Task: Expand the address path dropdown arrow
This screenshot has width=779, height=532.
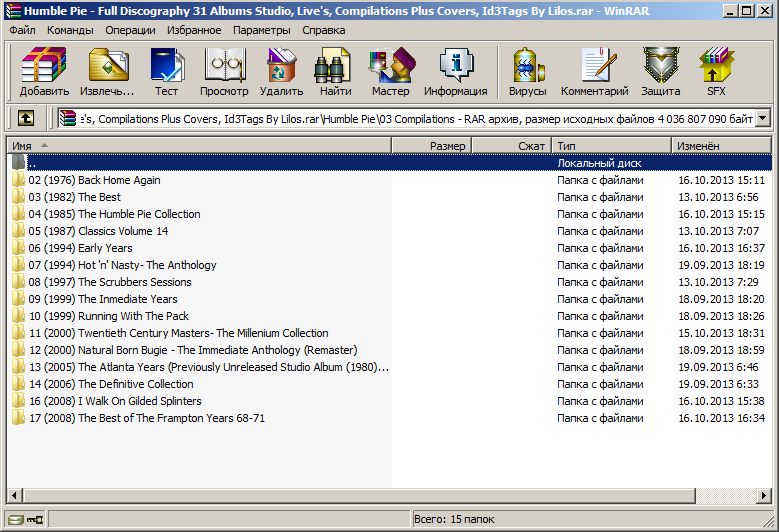Action: [x=763, y=119]
